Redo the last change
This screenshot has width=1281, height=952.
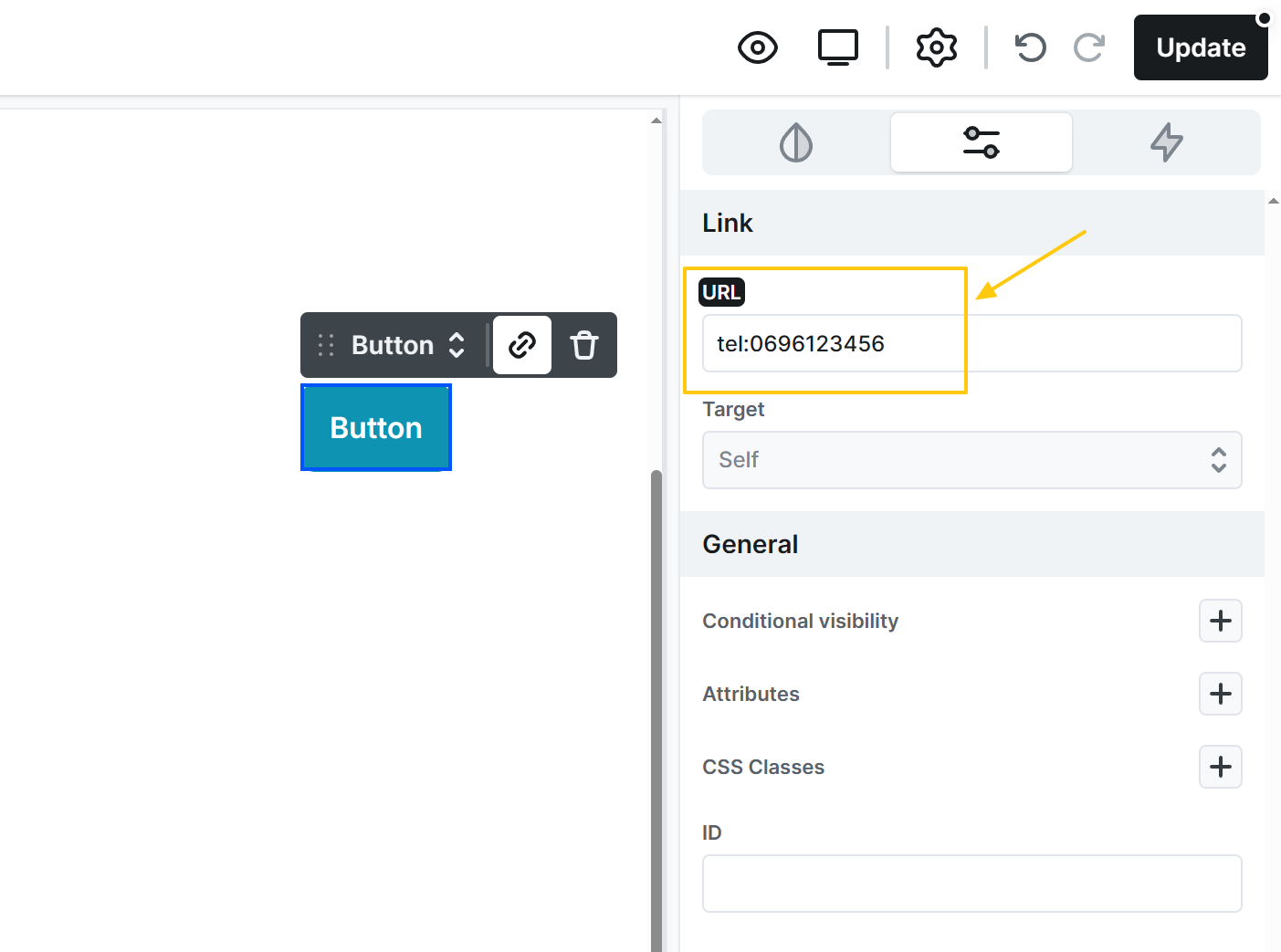click(1089, 47)
